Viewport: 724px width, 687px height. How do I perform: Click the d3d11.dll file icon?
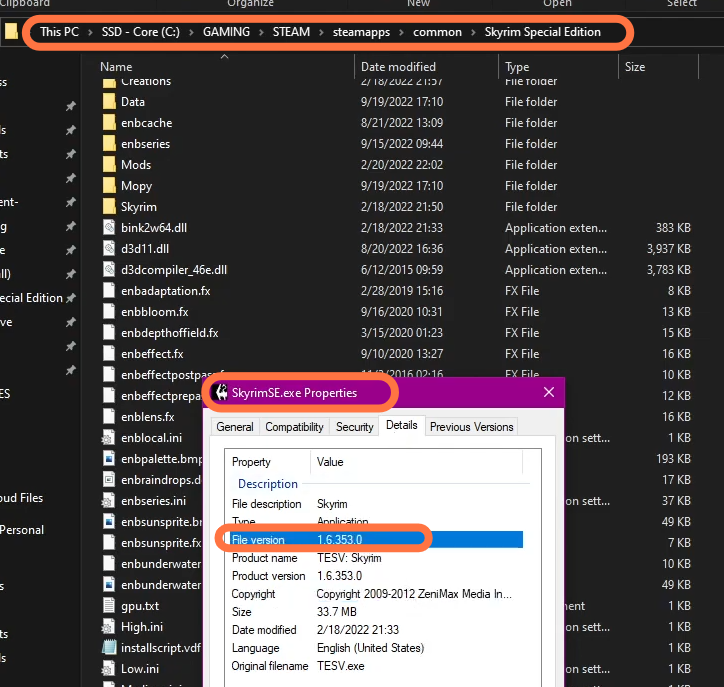click(x=109, y=249)
